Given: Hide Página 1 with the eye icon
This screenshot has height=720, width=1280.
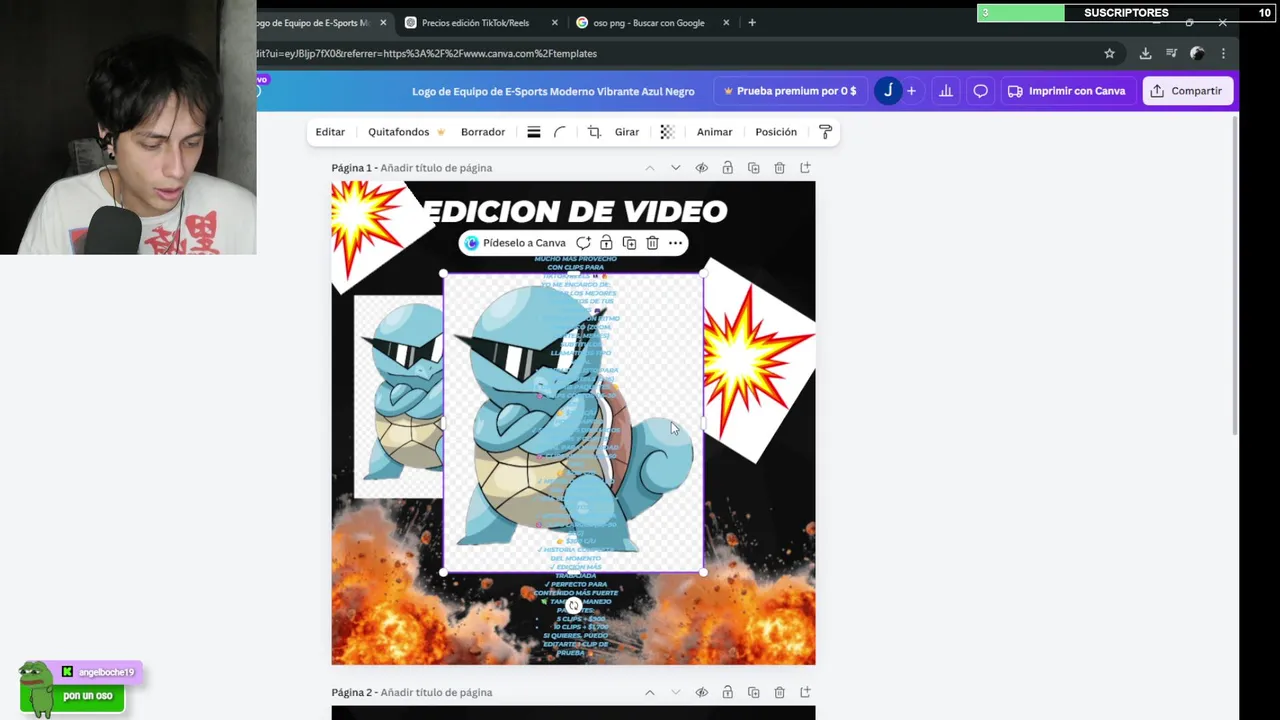Looking at the screenshot, I should [x=702, y=168].
